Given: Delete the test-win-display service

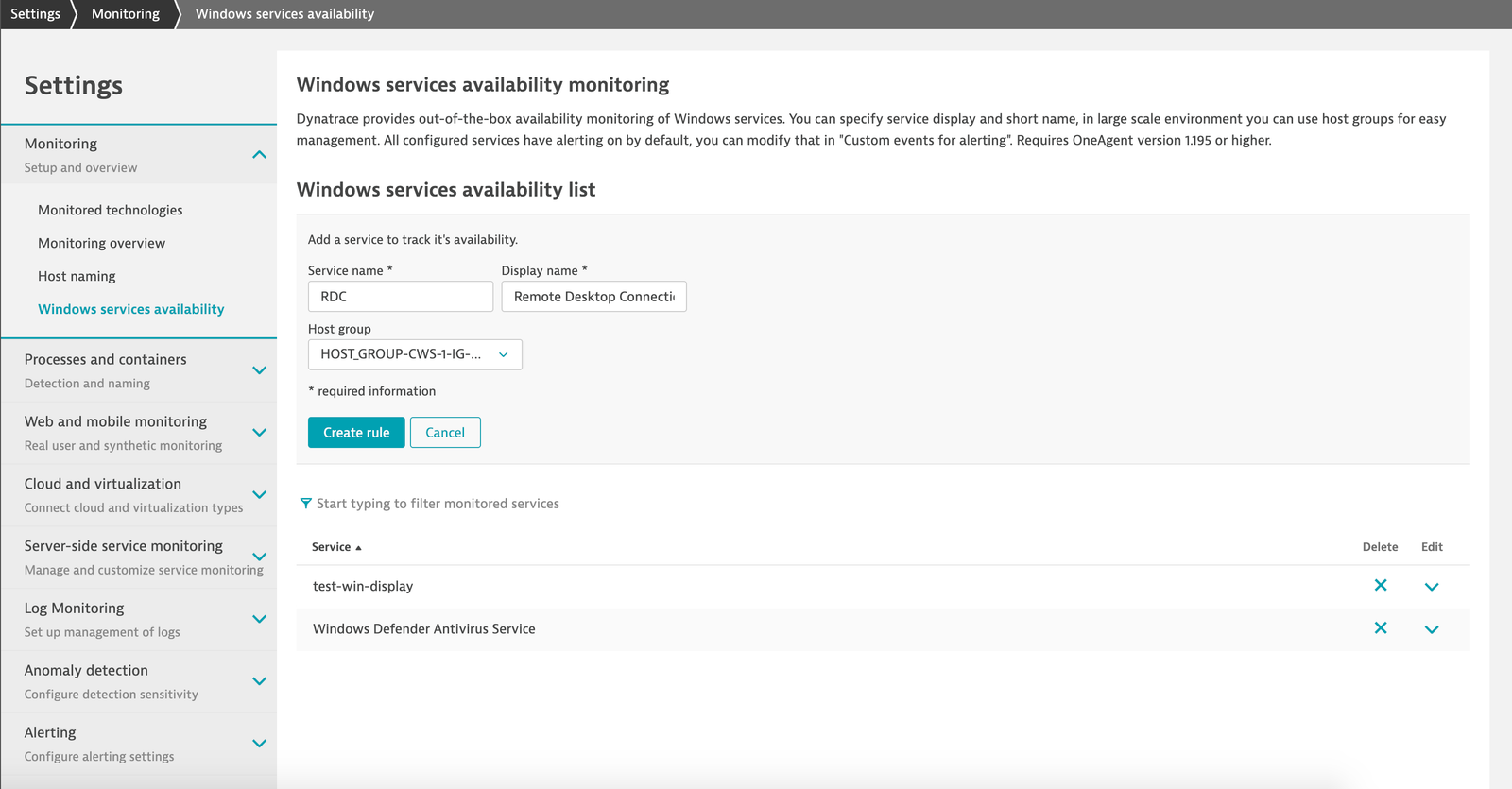Looking at the screenshot, I should click(1380, 586).
